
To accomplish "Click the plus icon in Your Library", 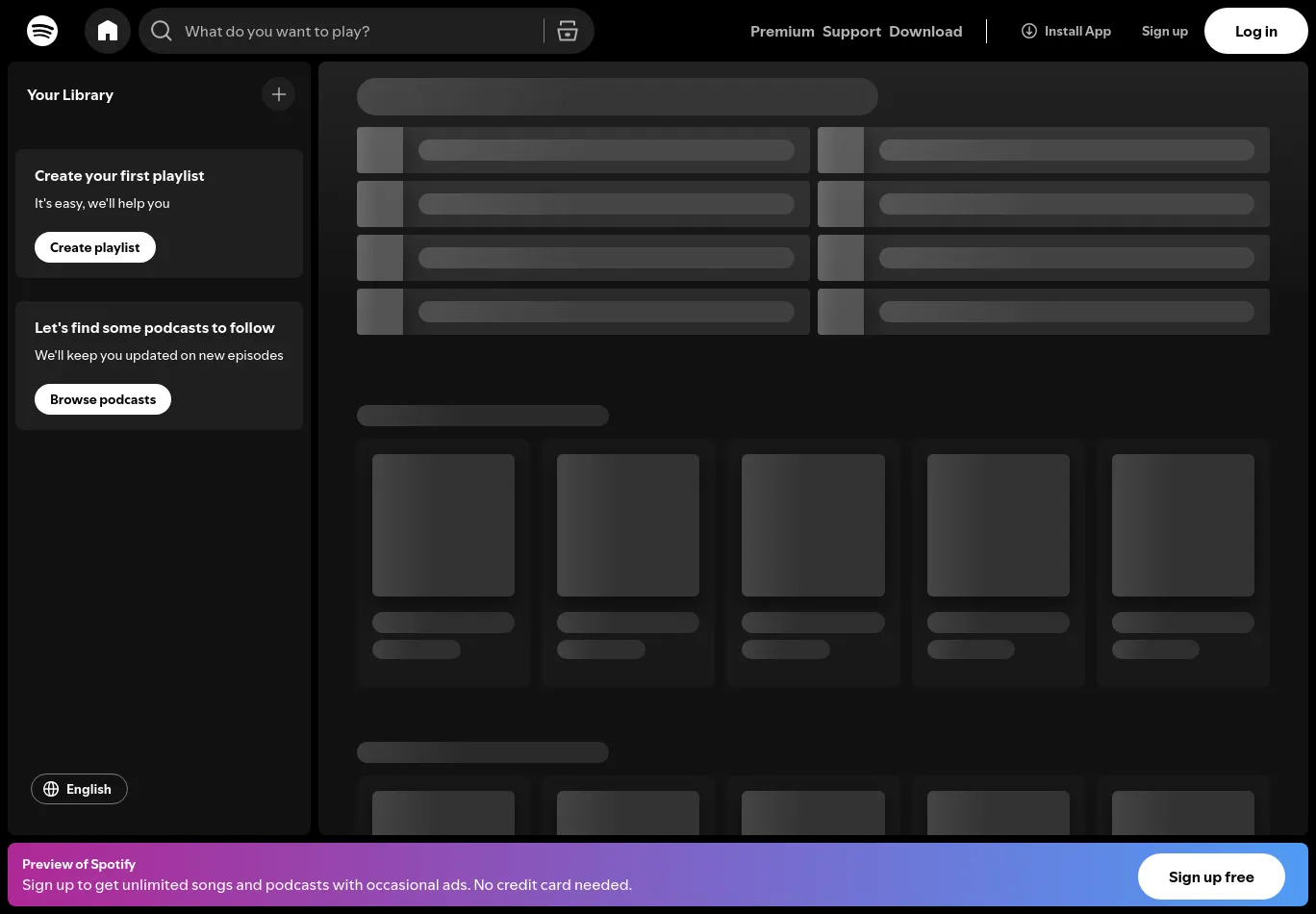I will pyautogui.click(x=279, y=94).
